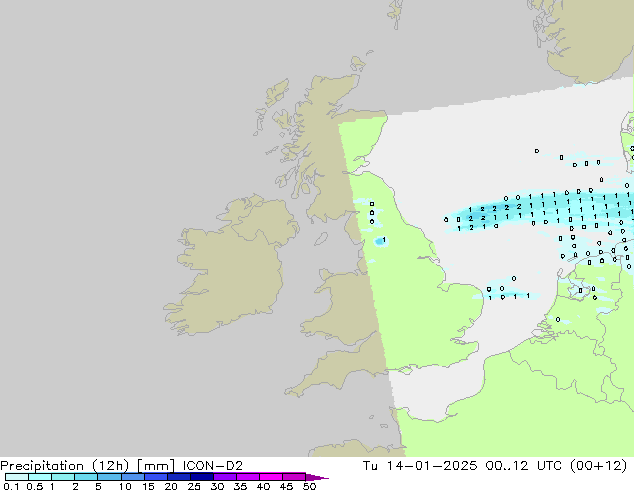
Task: Click the 2–5 mm legend color swatch
Action: pos(86,477)
